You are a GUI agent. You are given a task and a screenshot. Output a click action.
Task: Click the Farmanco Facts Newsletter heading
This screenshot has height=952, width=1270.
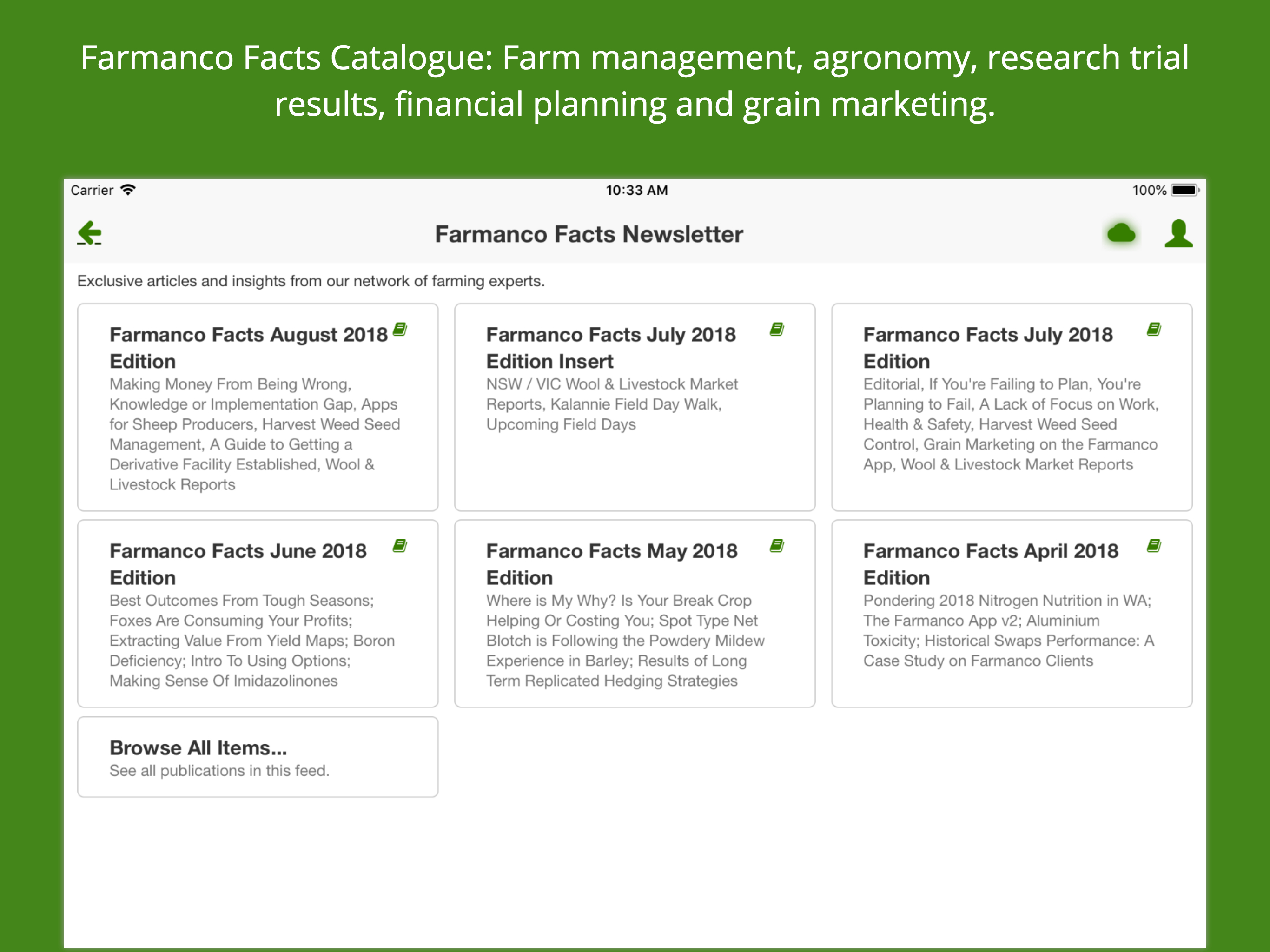tap(589, 234)
